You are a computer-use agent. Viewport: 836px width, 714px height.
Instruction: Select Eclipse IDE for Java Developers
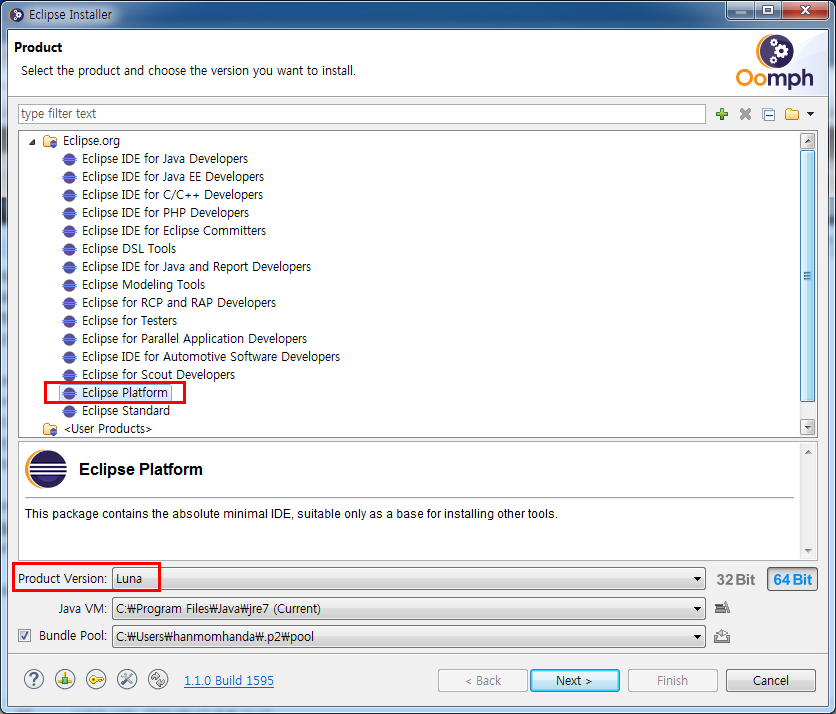coord(165,159)
